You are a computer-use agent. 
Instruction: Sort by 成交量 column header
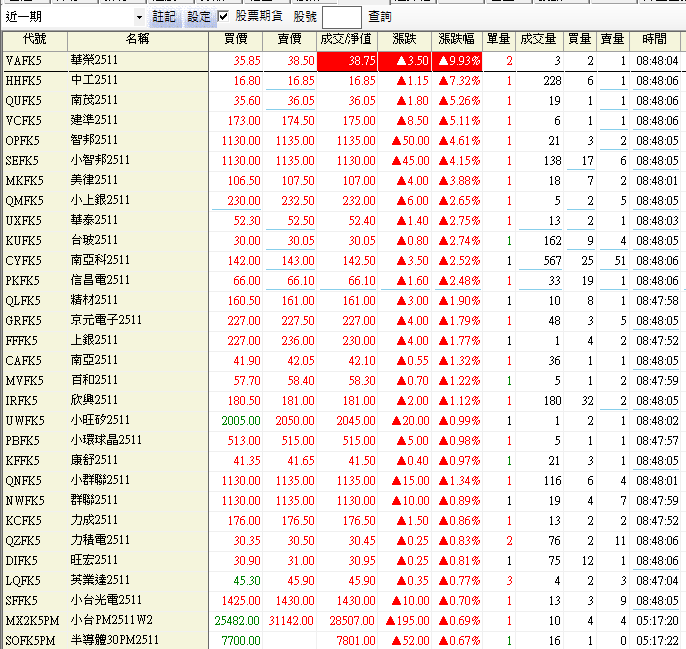(538, 40)
